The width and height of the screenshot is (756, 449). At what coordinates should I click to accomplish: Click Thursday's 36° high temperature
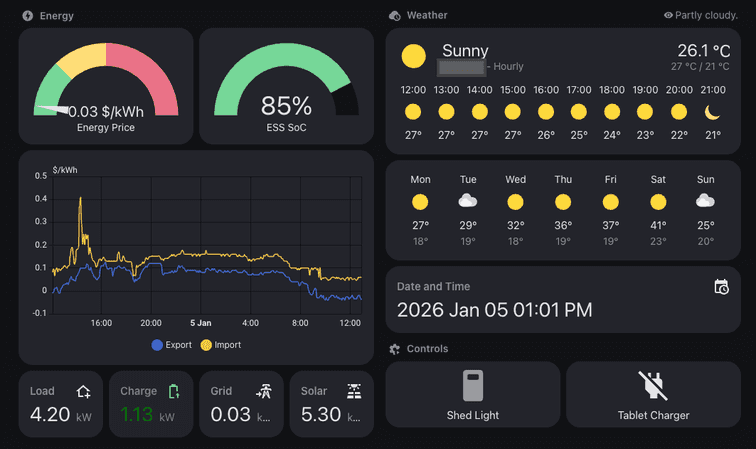(563, 225)
